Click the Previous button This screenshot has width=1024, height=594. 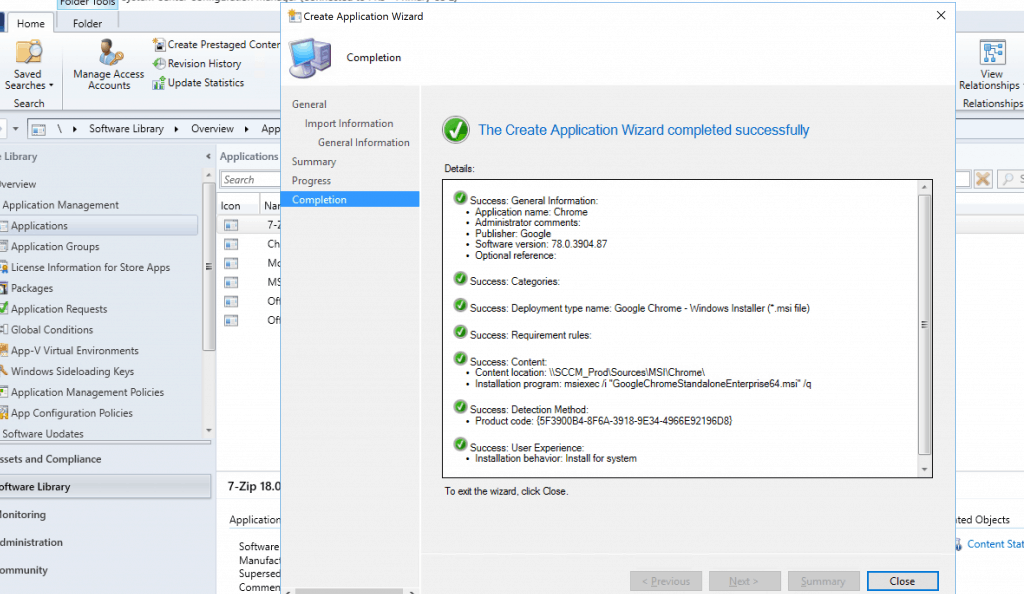click(665, 581)
